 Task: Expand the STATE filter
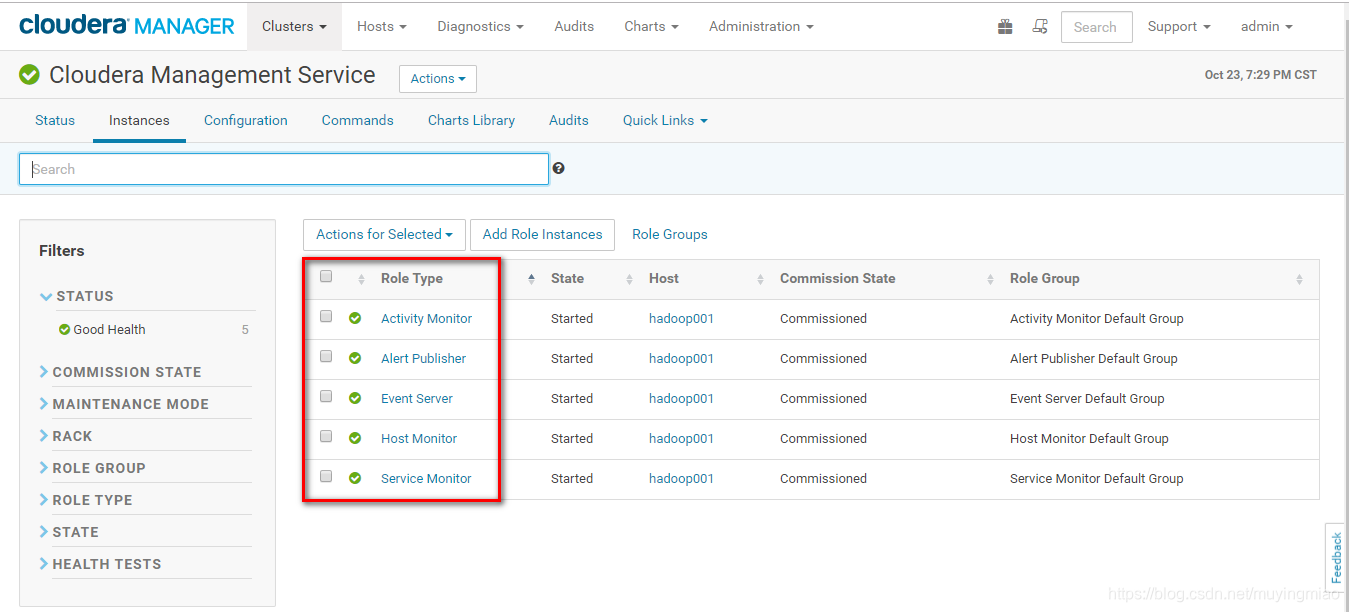pos(69,532)
